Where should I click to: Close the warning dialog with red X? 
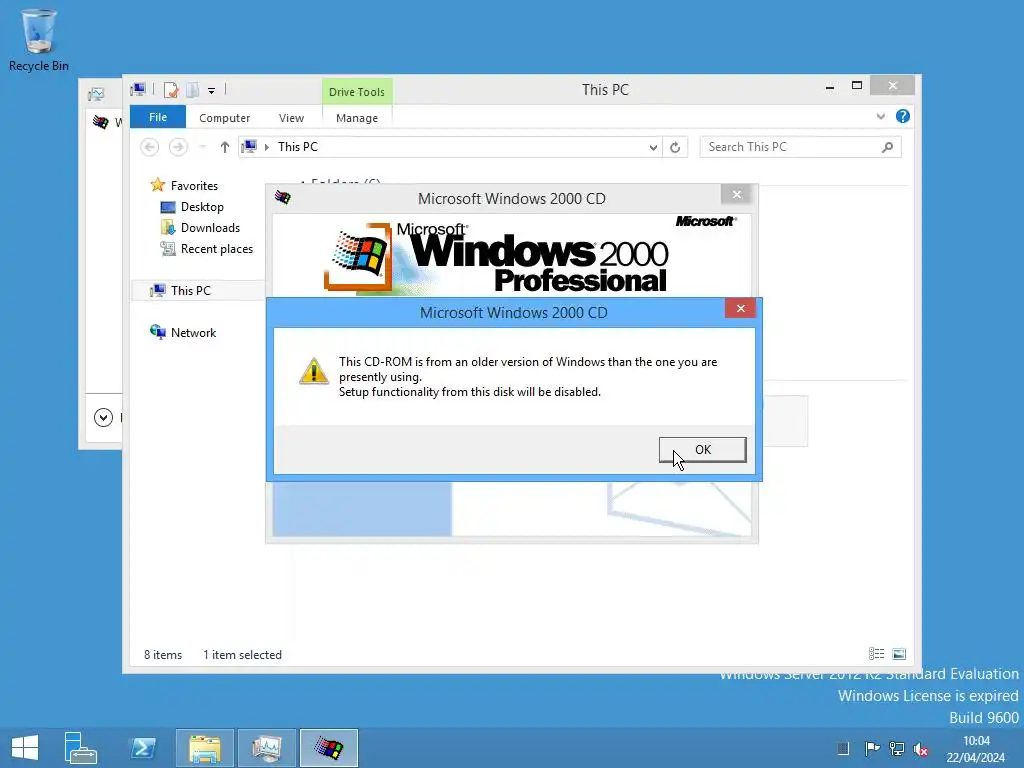(x=740, y=308)
